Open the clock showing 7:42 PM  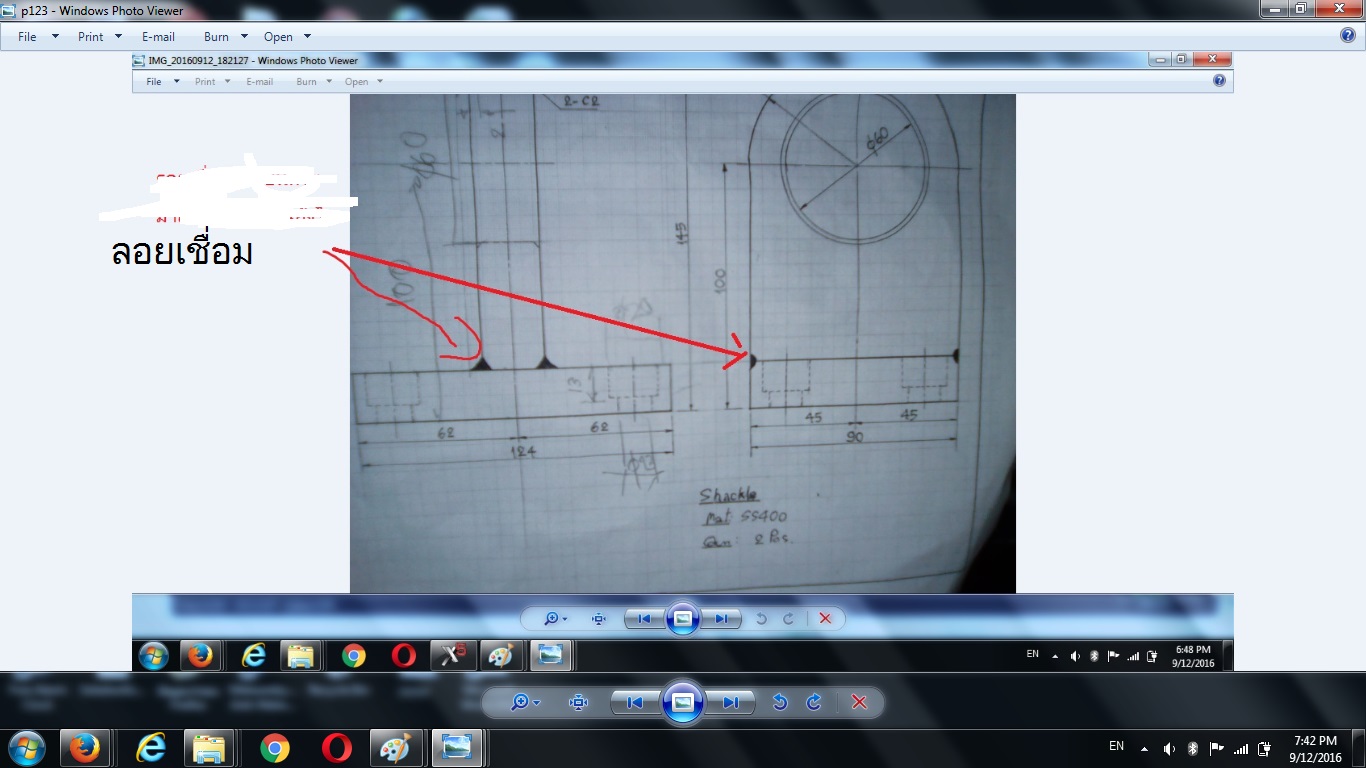(x=1315, y=749)
